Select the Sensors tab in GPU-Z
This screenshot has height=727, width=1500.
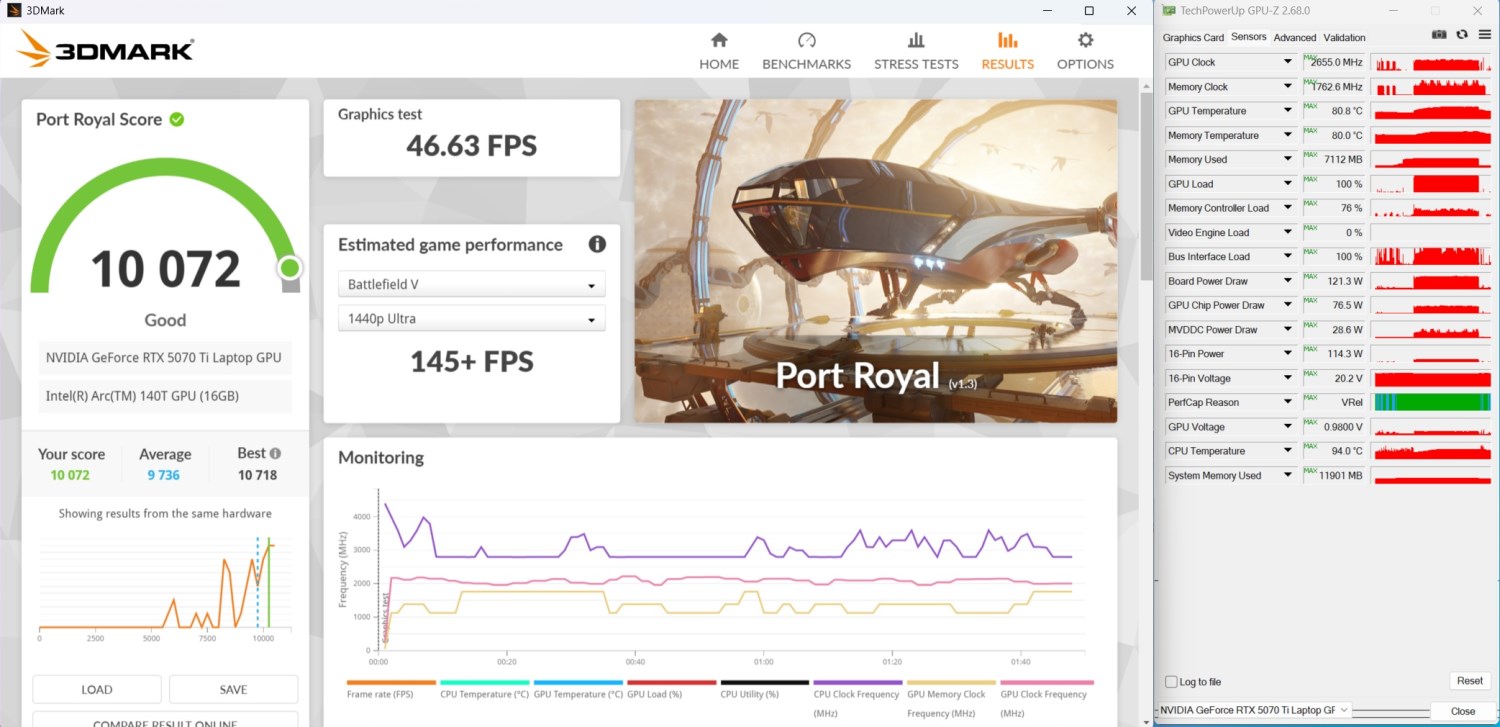click(x=1248, y=37)
